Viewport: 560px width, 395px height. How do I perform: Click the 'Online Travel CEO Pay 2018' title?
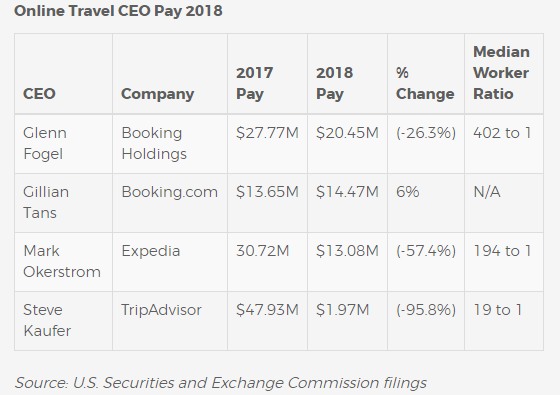118,11
